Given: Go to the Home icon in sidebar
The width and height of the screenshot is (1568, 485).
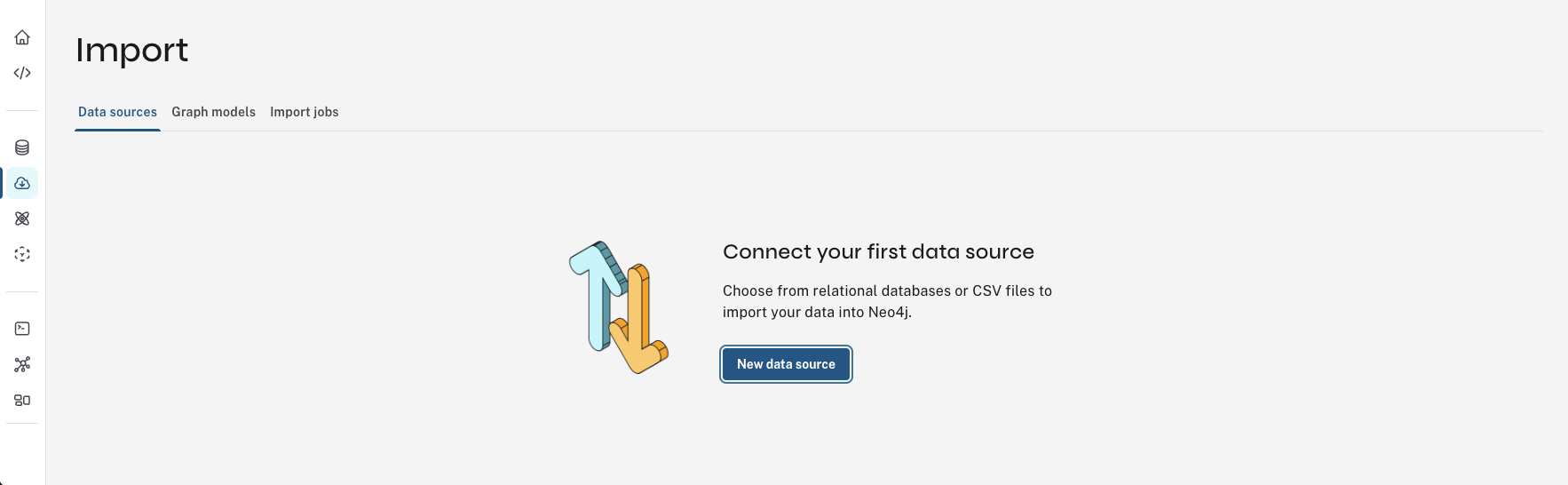Looking at the screenshot, I should coord(22,37).
